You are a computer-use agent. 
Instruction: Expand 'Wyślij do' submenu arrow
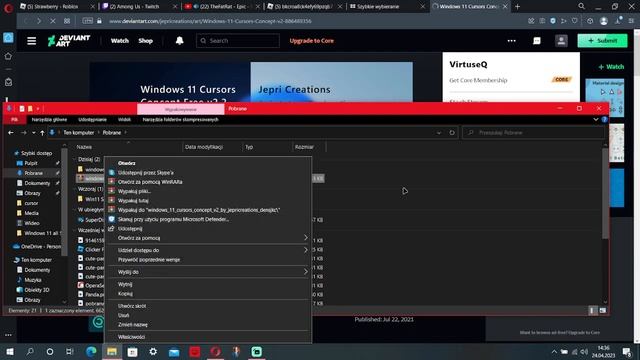point(305,271)
